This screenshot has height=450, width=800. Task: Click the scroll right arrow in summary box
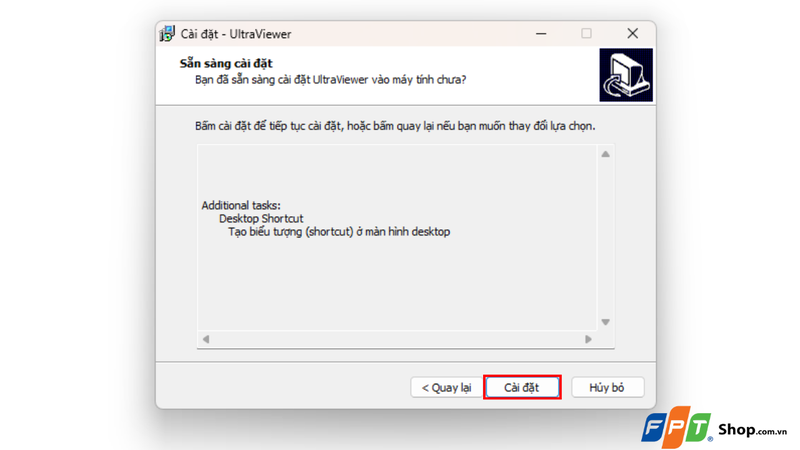click(x=588, y=339)
